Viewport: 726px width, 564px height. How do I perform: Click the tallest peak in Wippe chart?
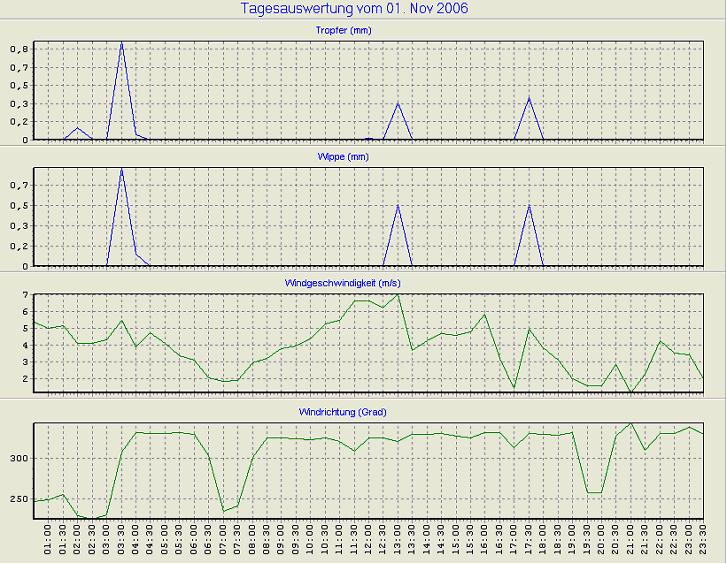click(121, 168)
